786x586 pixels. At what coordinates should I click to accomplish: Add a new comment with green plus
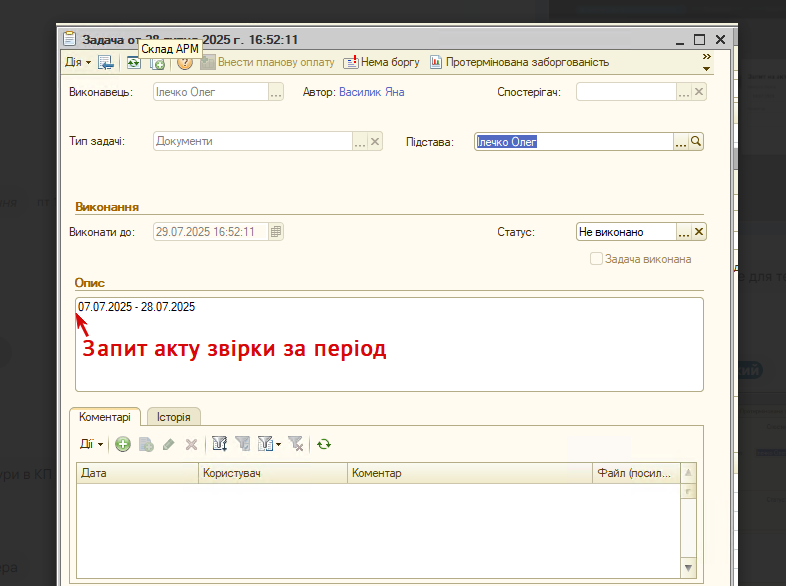point(123,444)
